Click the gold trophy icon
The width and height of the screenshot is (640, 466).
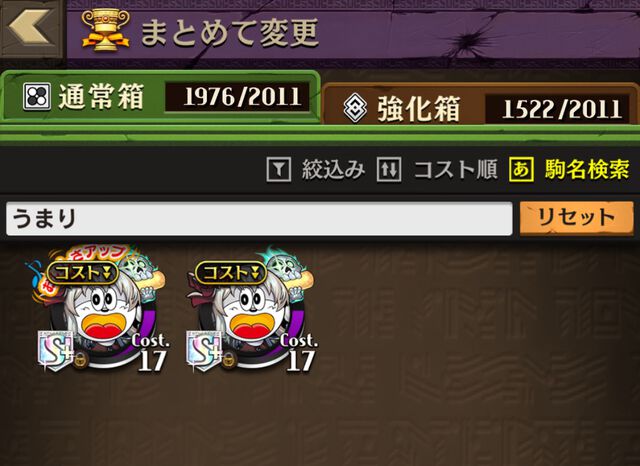(106, 30)
